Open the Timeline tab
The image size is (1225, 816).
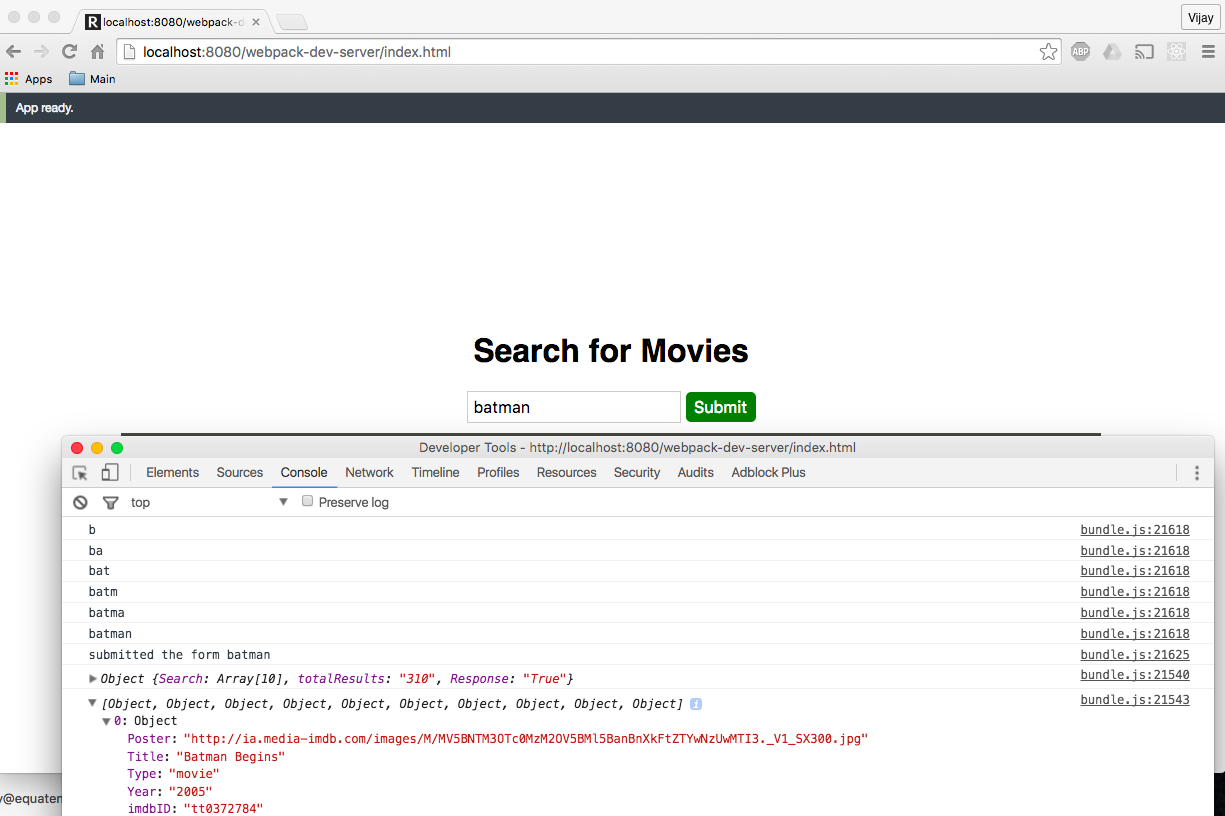[435, 473]
